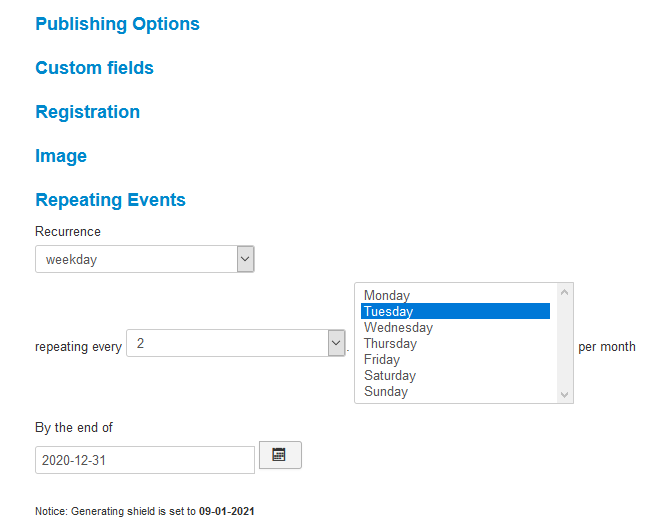Click the weekday list scroll down arrow

(564, 394)
